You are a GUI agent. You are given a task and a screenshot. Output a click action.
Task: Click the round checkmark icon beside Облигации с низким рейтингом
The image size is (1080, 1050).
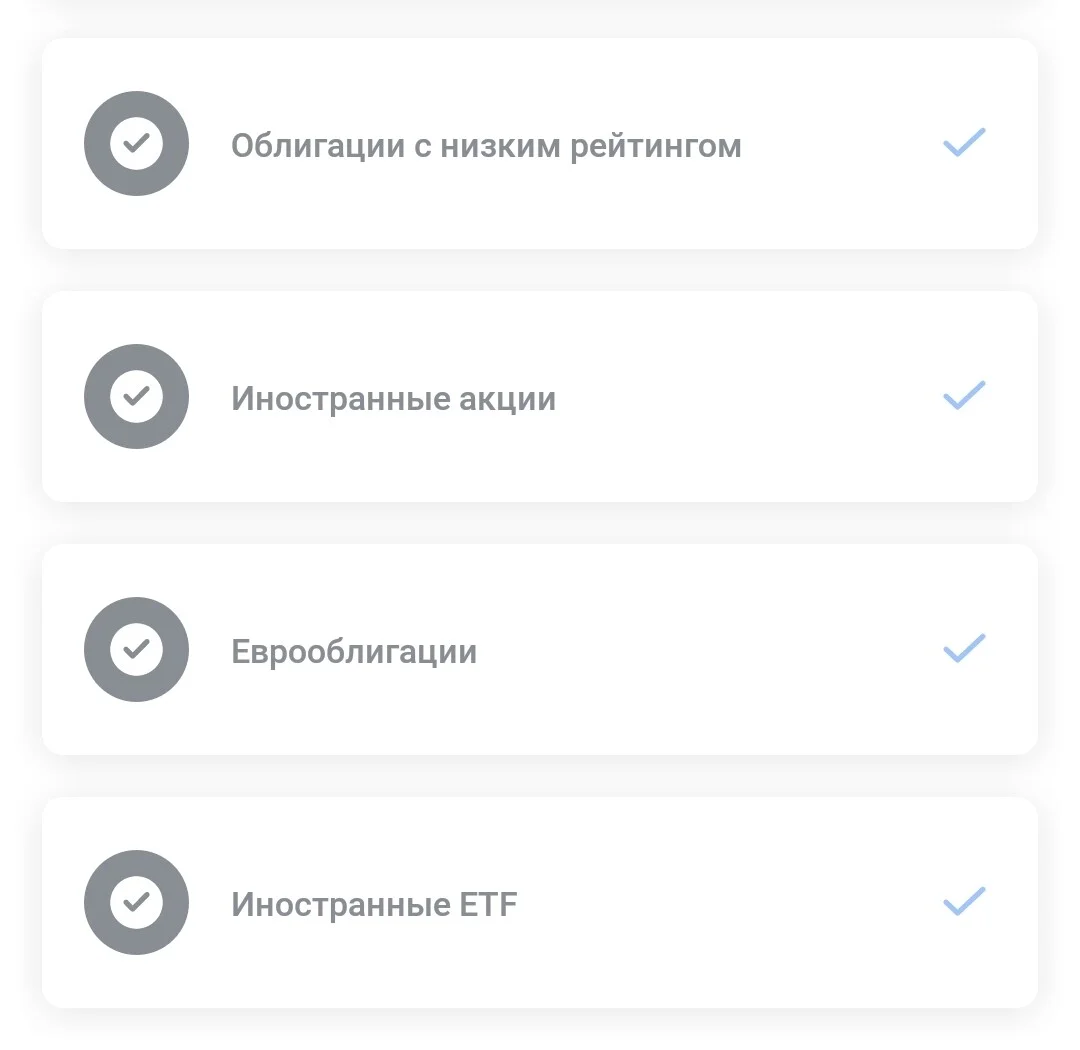coord(136,143)
